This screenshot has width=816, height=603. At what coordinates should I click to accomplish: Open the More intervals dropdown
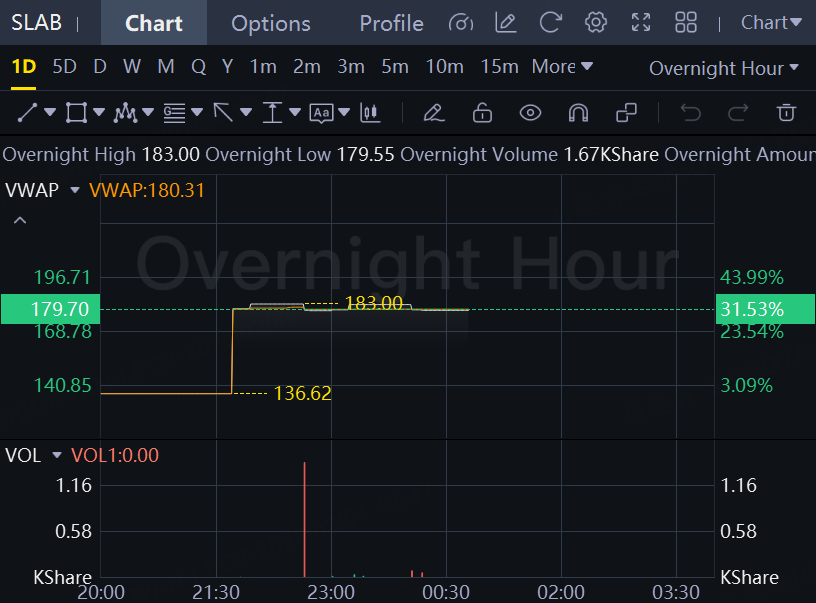pyautogui.click(x=562, y=67)
